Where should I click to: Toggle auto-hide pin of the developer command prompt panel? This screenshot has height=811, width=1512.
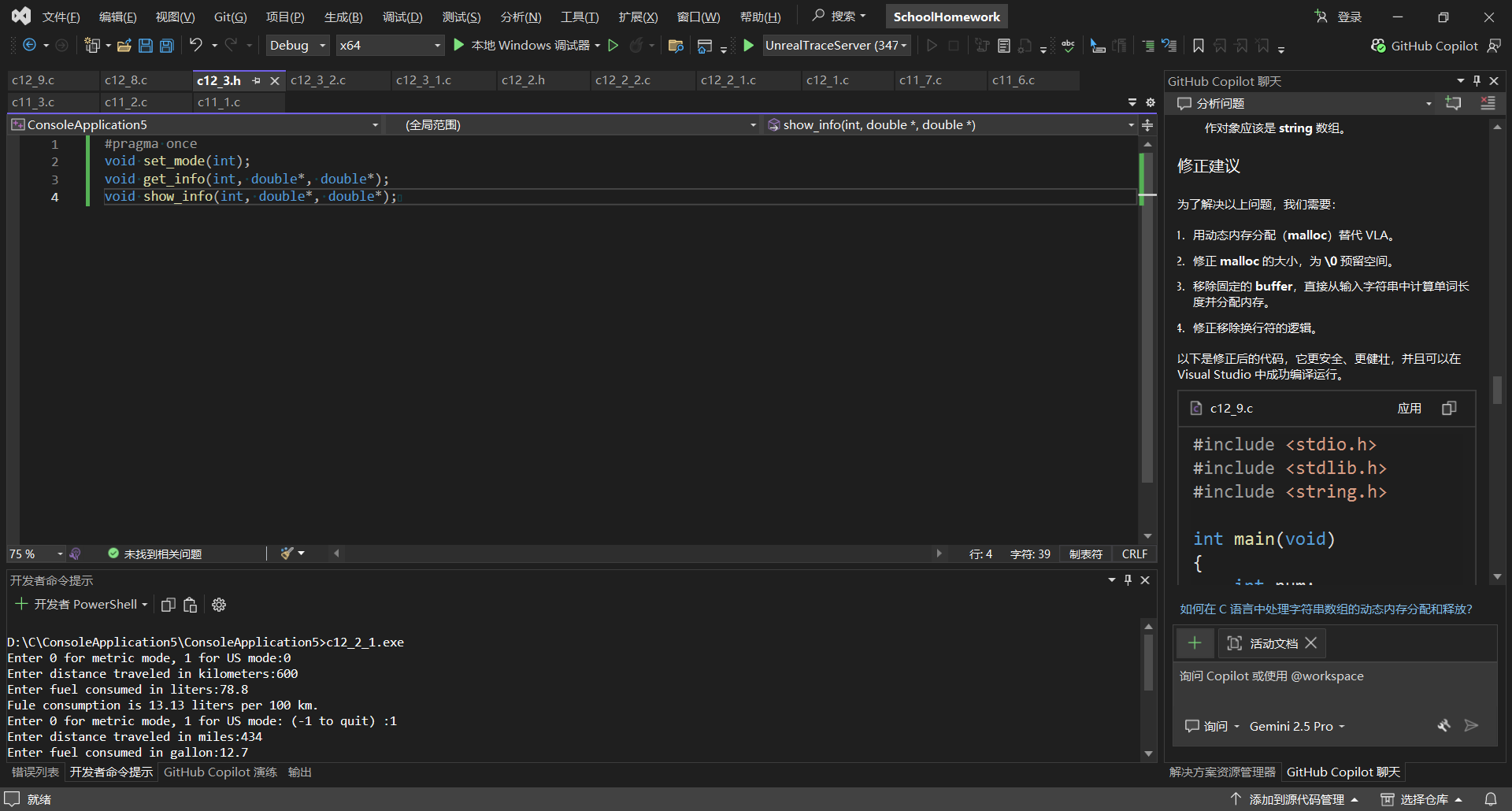[1128, 580]
